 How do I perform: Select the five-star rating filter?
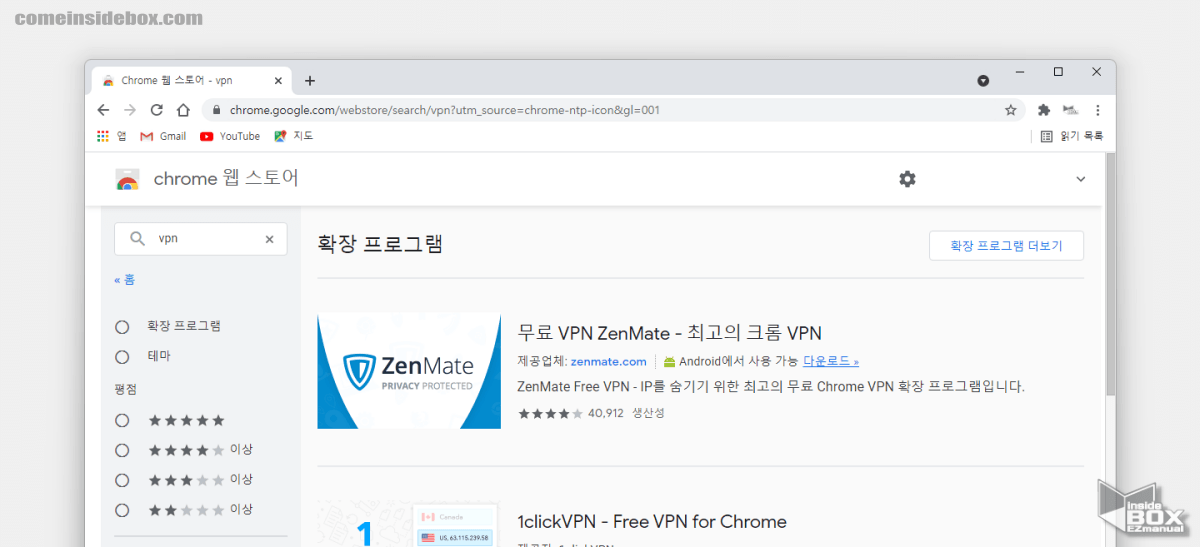[122, 420]
